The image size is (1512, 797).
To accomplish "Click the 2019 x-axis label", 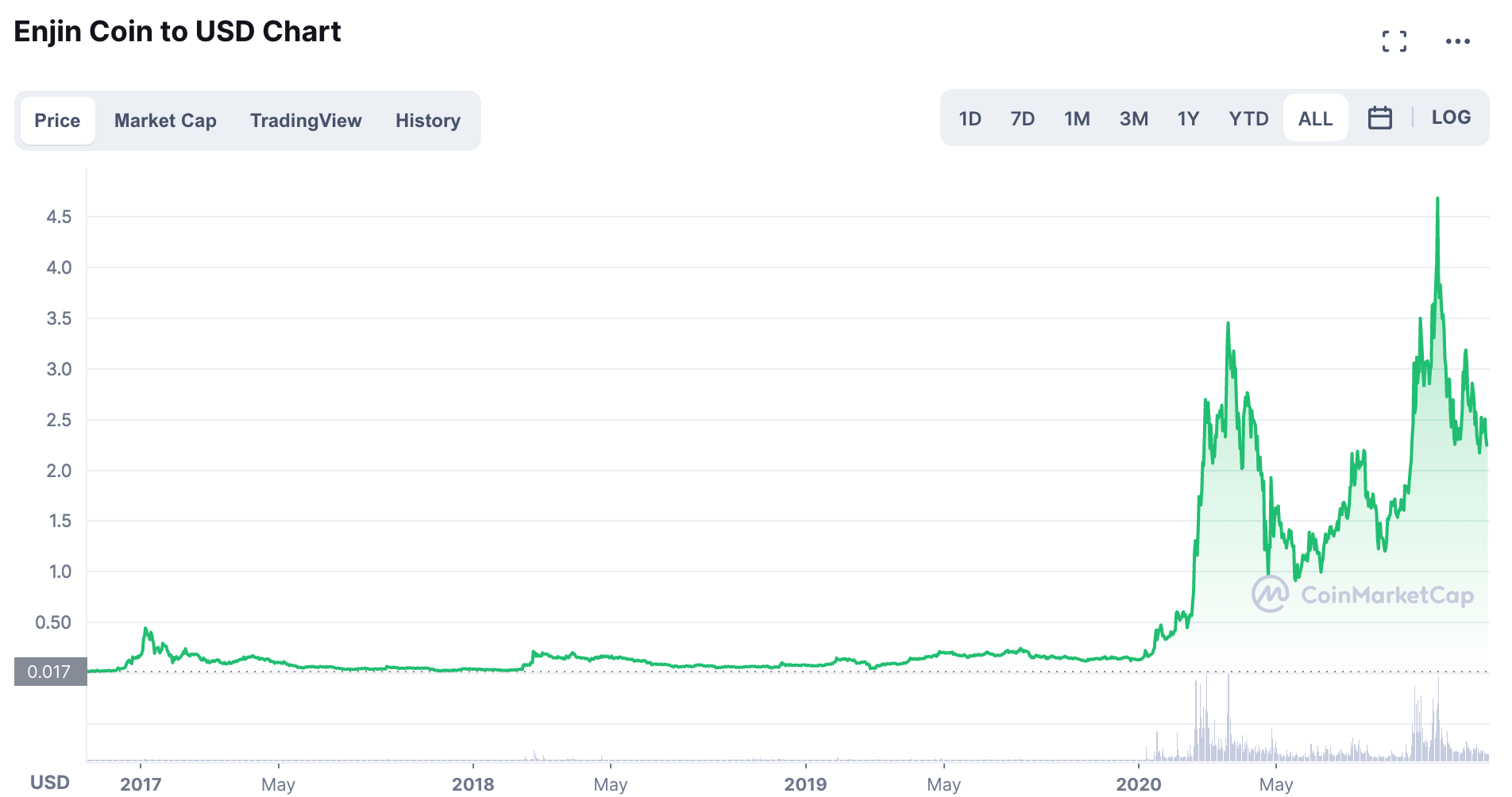I will 805,784.
